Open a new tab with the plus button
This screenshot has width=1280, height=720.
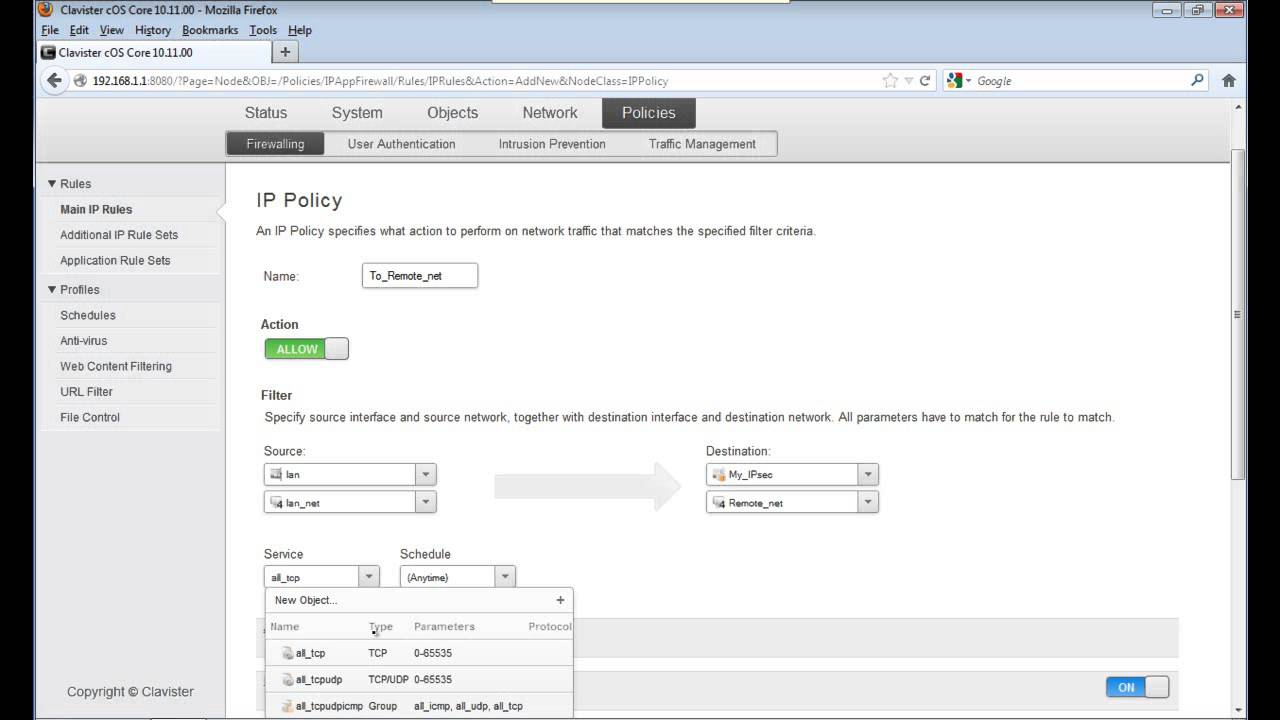pos(285,52)
